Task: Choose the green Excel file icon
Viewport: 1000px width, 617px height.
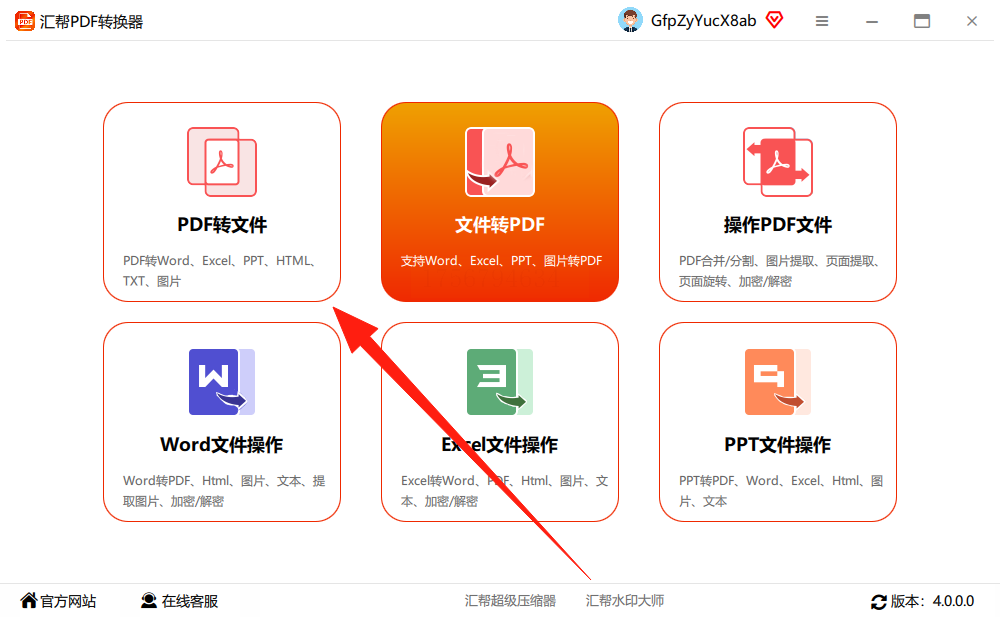Action: coord(500,382)
